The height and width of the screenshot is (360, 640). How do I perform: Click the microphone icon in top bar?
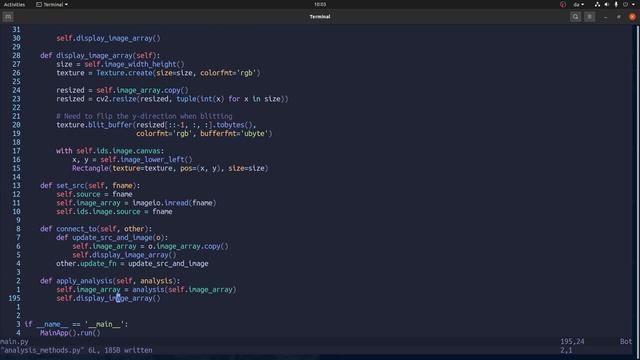coord(616,4)
